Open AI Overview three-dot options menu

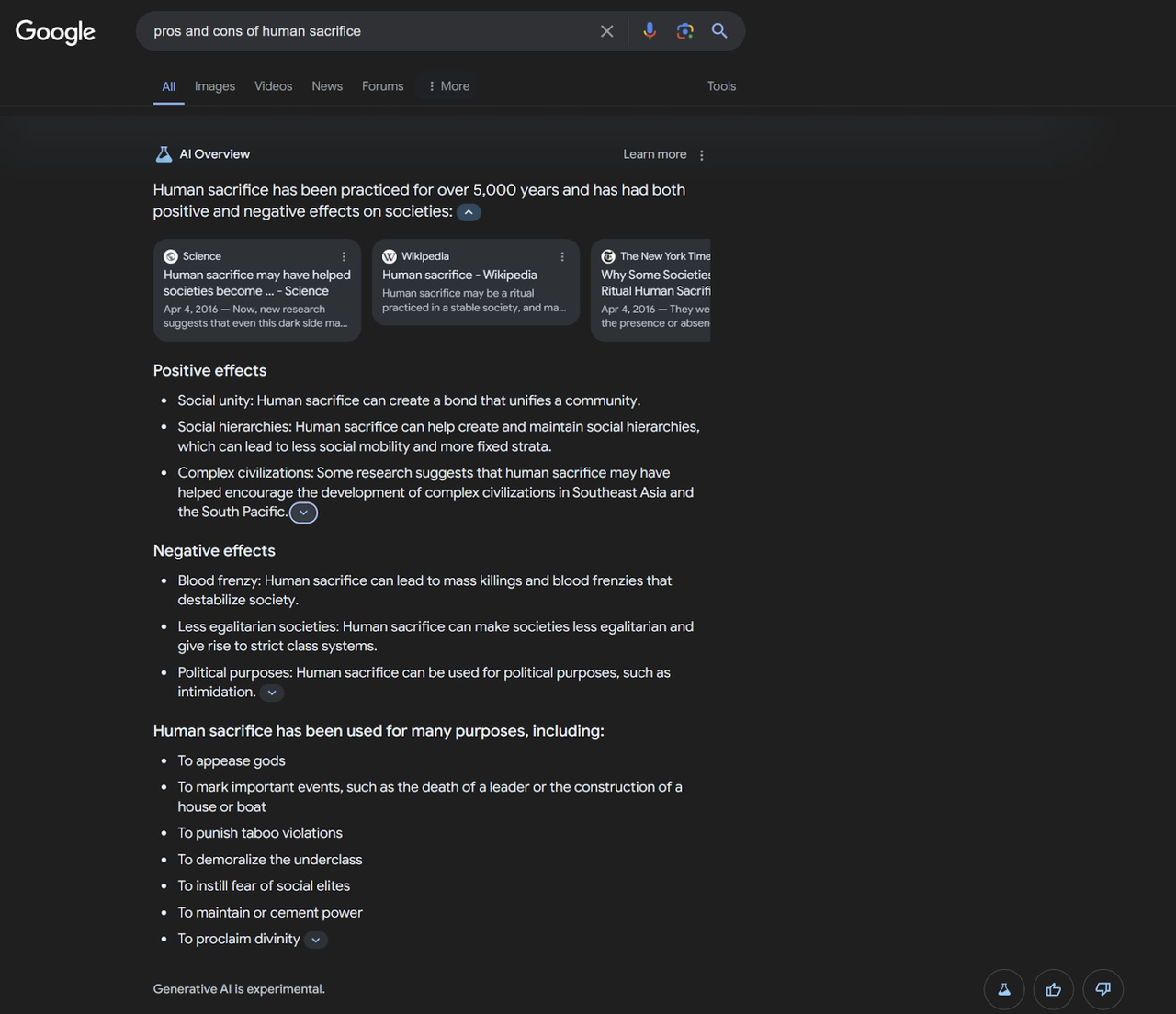pos(702,155)
